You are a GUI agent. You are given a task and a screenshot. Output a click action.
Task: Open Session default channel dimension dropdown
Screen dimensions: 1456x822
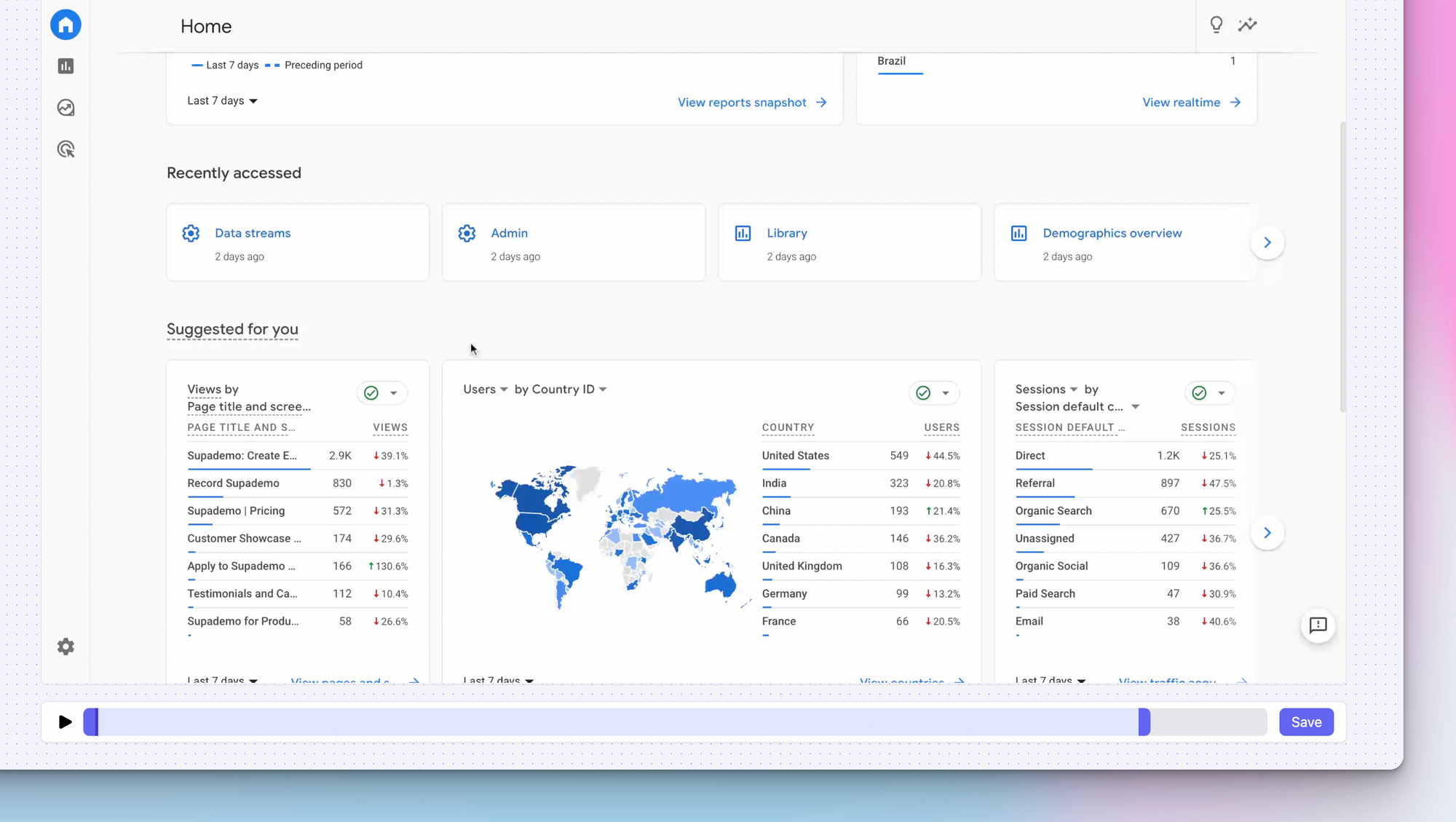1077,407
